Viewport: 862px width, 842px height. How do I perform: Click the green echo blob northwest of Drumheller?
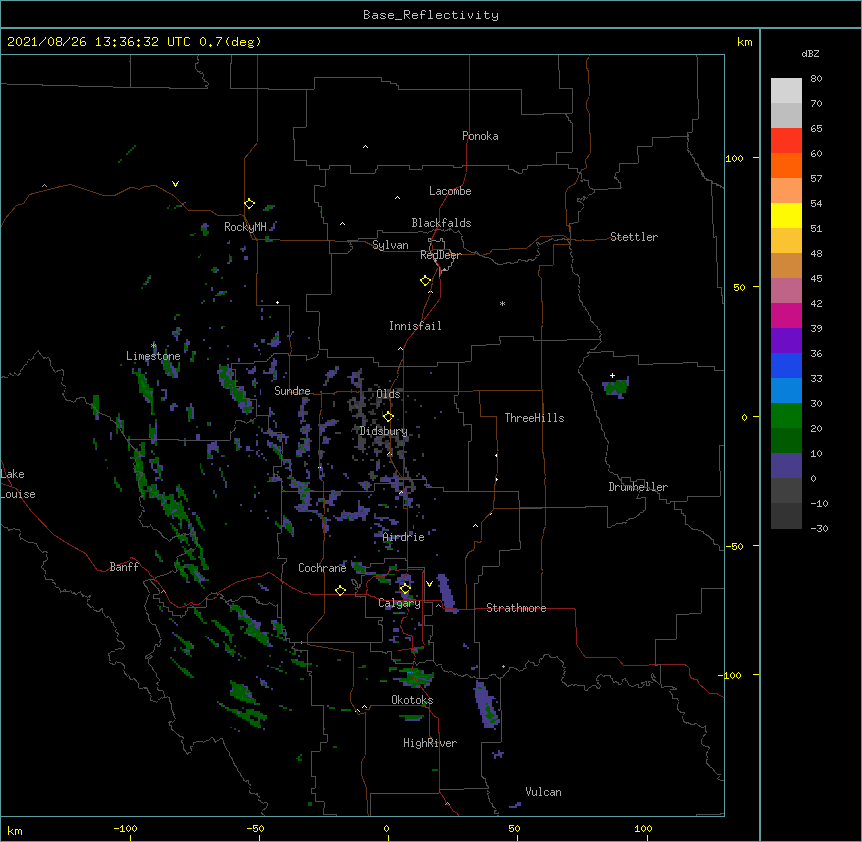pos(616,387)
